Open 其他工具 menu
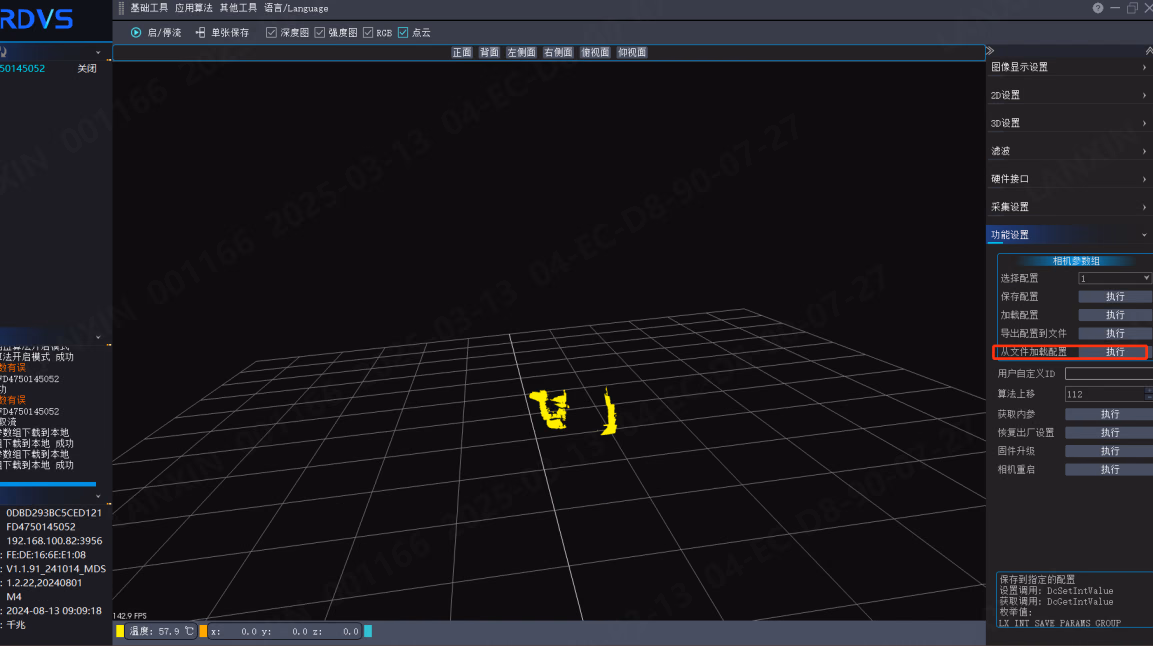Image resolution: width=1153 pixels, height=646 pixels. pos(238,8)
